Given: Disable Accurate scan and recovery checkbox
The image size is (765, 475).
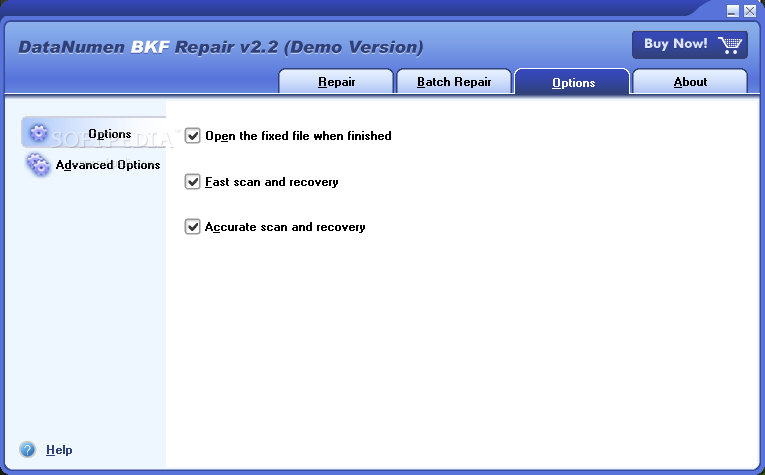Looking at the screenshot, I should (193, 226).
